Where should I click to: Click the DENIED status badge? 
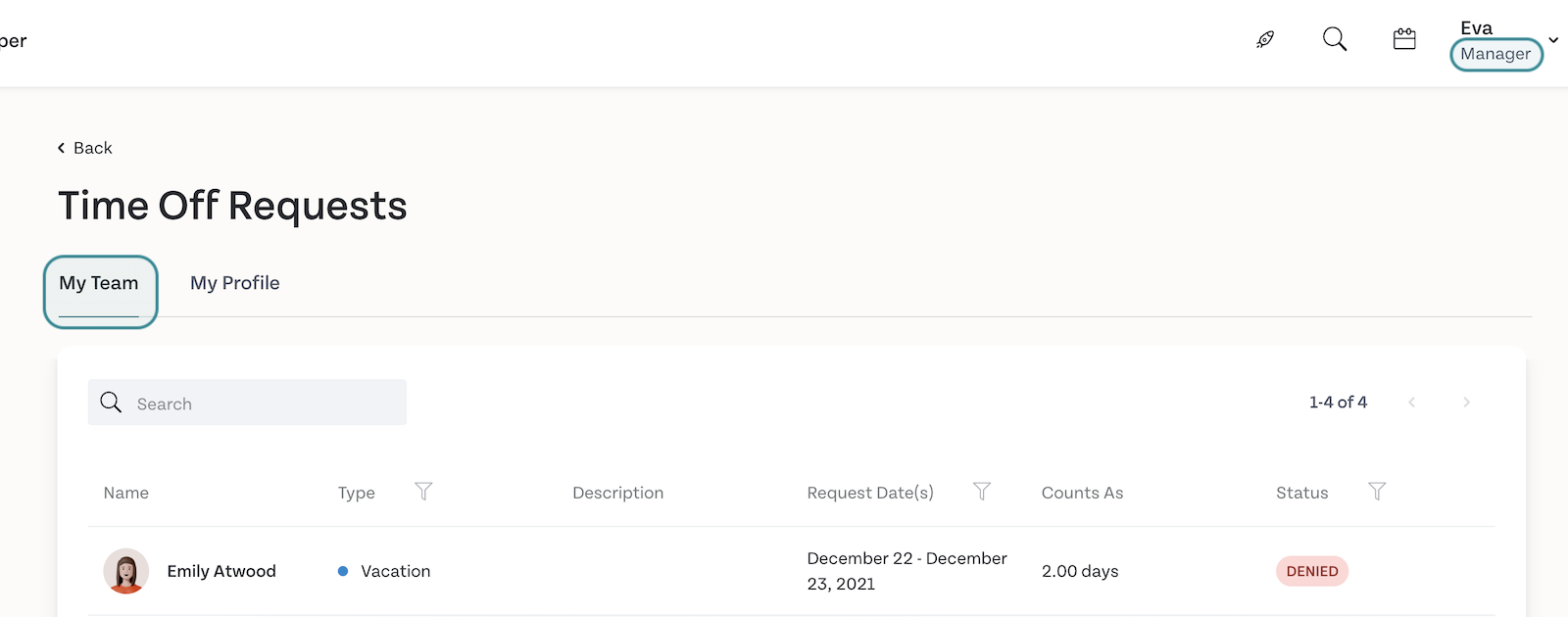point(1311,571)
